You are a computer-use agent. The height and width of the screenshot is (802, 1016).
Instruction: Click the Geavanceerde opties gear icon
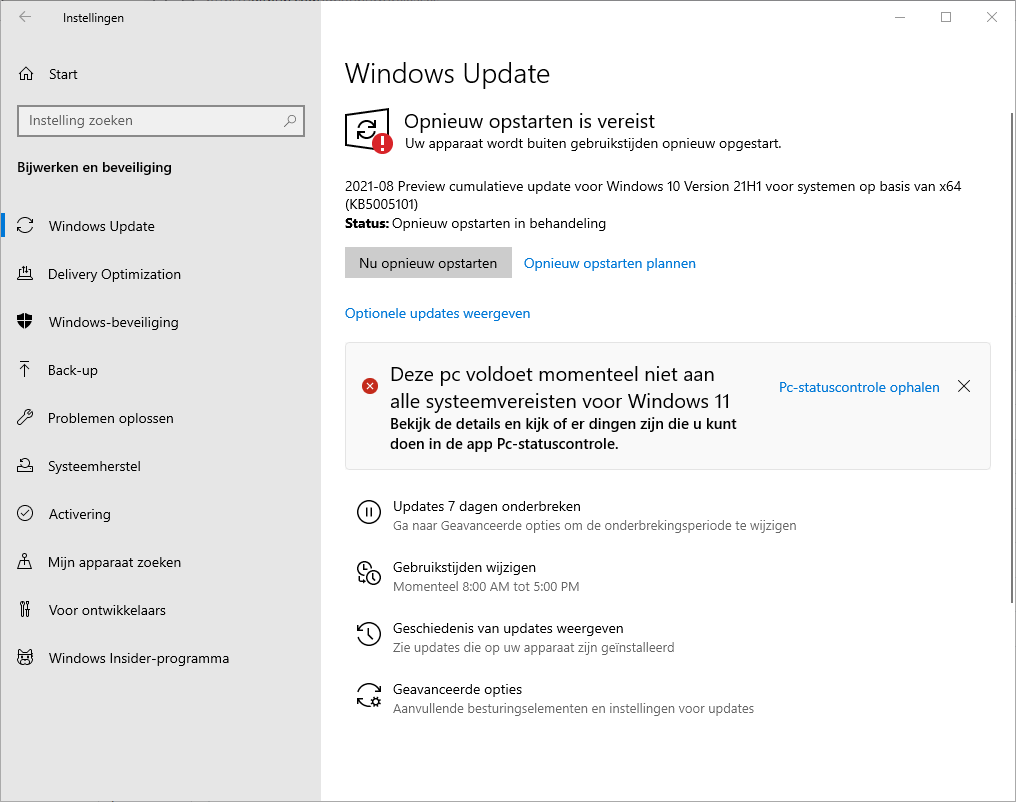(x=368, y=696)
